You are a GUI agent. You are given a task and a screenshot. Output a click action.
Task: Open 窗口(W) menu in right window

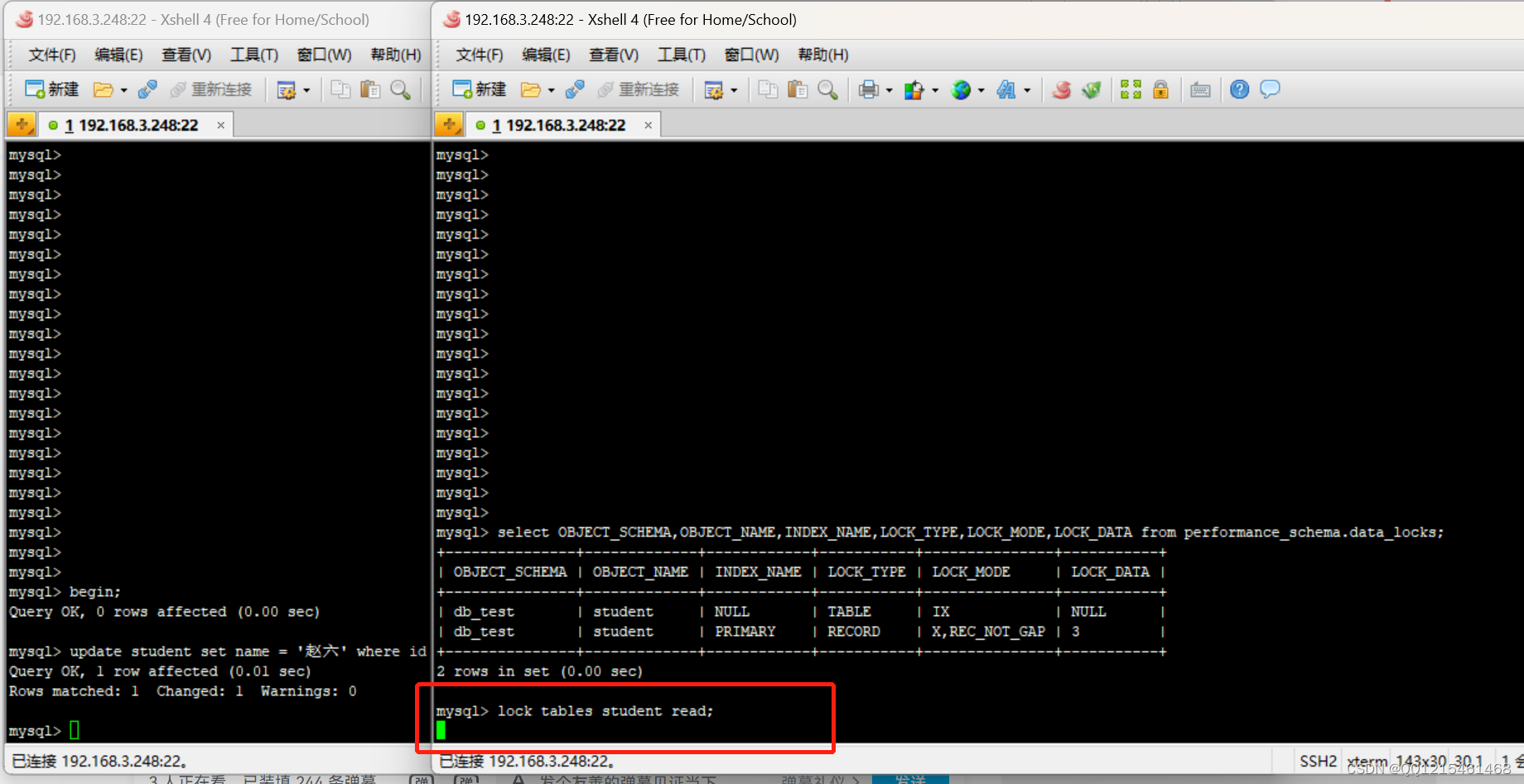click(752, 55)
